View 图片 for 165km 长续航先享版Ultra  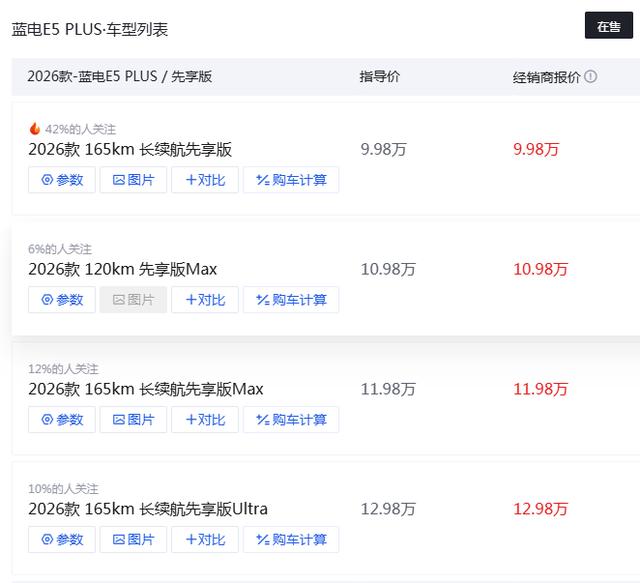pos(133,540)
